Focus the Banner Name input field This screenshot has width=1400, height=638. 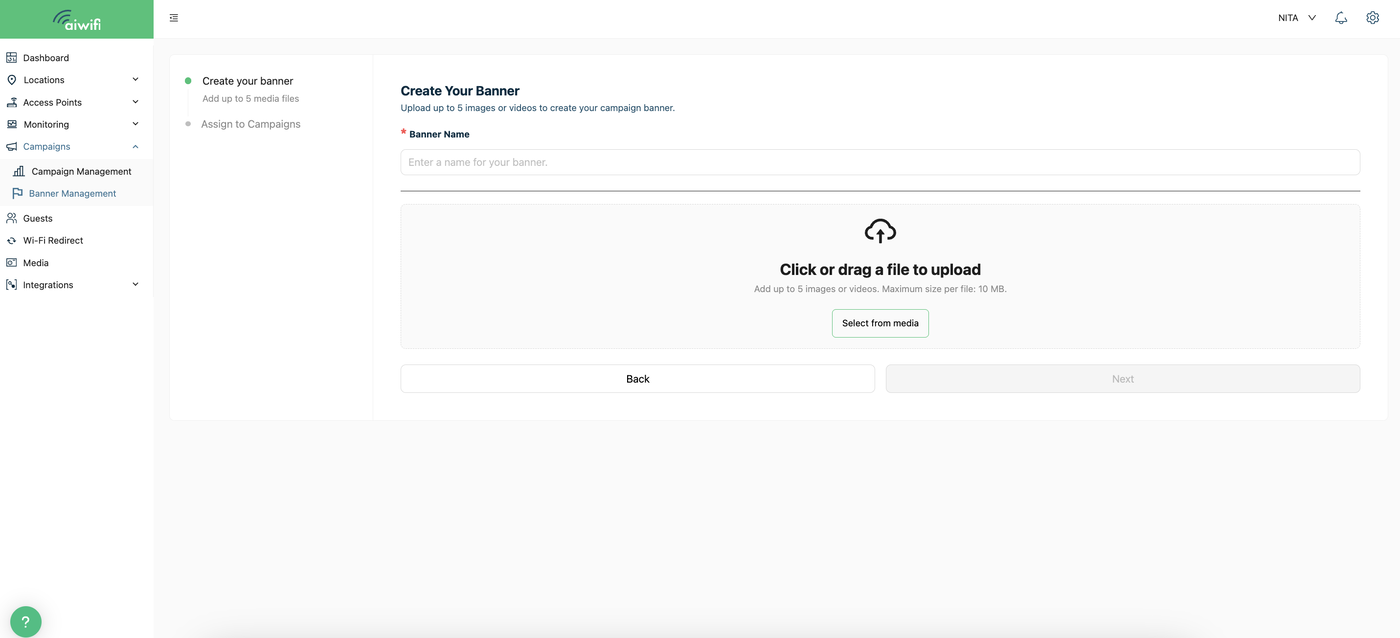coord(880,162)
